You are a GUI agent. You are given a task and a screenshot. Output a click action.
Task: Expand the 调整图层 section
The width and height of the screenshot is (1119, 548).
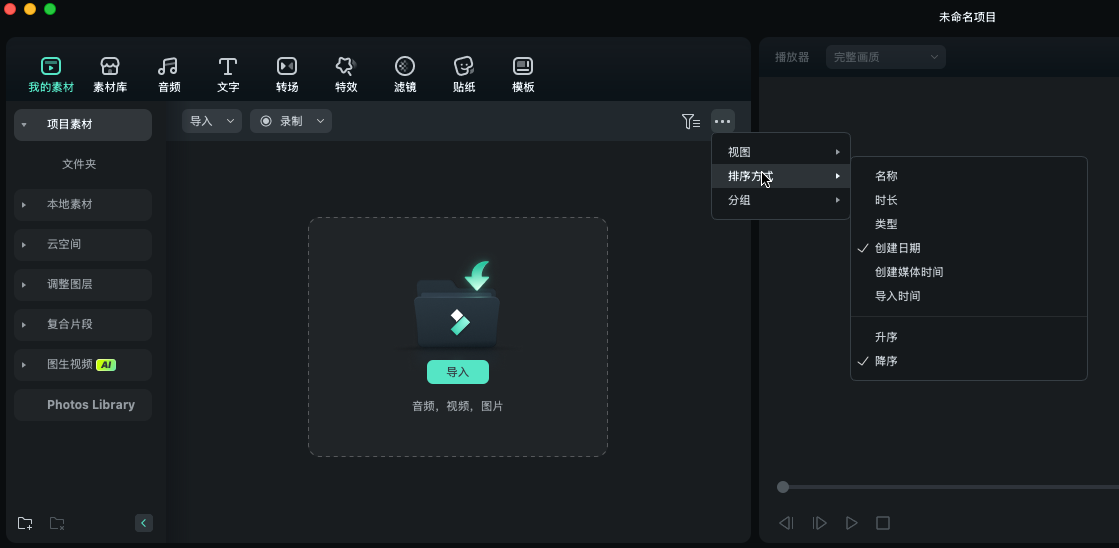click(24, 285)
